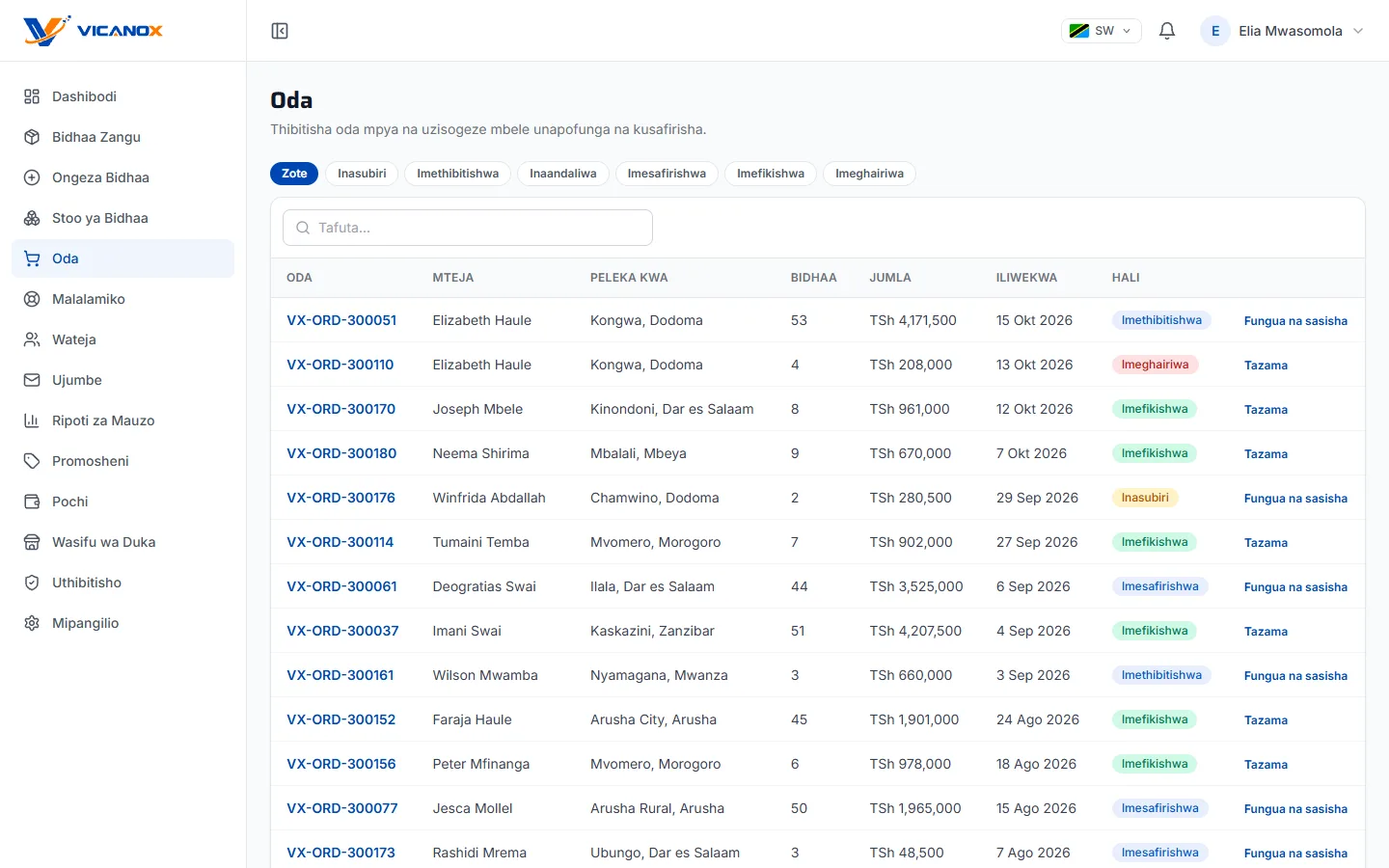Expand the Elia Mwasomola user menu
Screen dimensions: 1389x868
(x=1283, y=31)
